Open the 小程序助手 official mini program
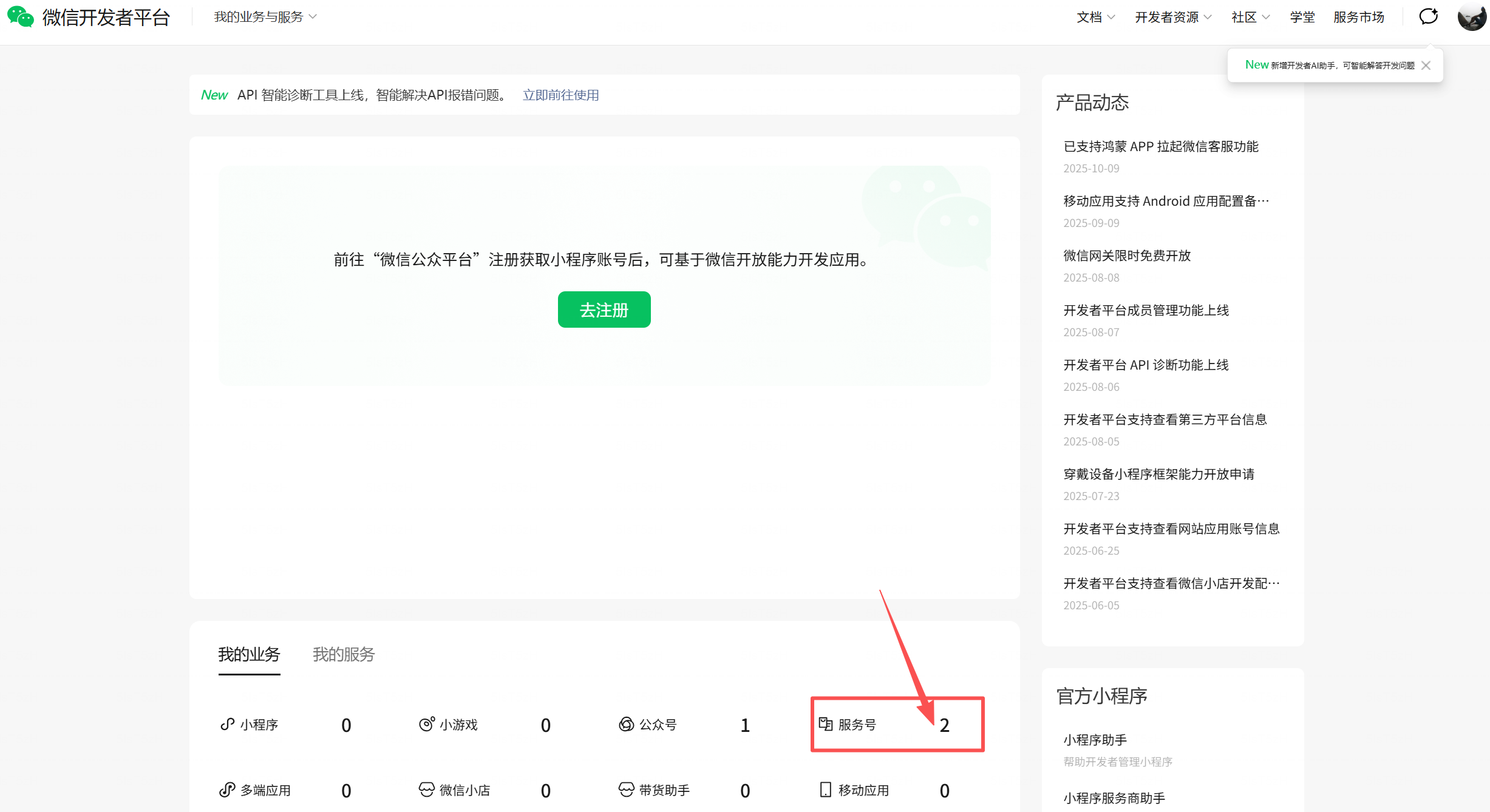The width and height of the screenshot is (1490, 812). tap(1095, 740)
